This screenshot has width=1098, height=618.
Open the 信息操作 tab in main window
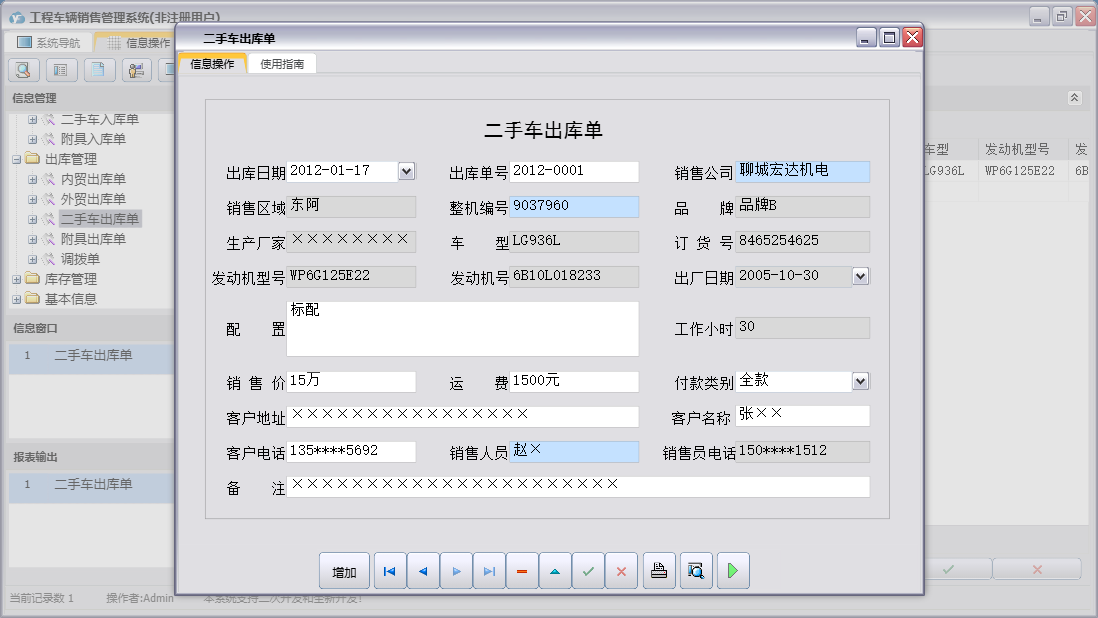tap(138, 43)
